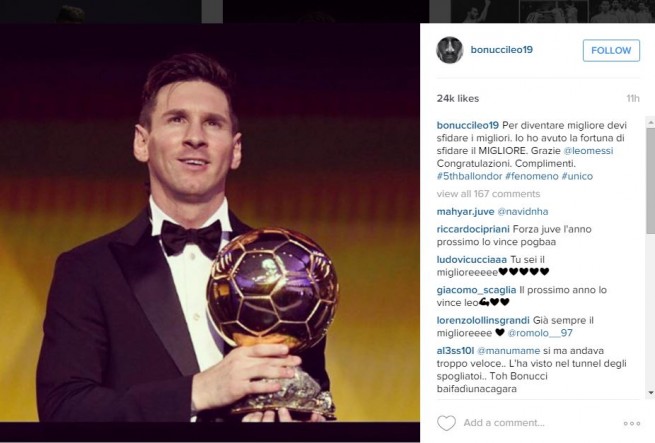Open mahyar.juve commenter profile
Image resolution: width=655 pixels, height=443 pixels.
465,212
